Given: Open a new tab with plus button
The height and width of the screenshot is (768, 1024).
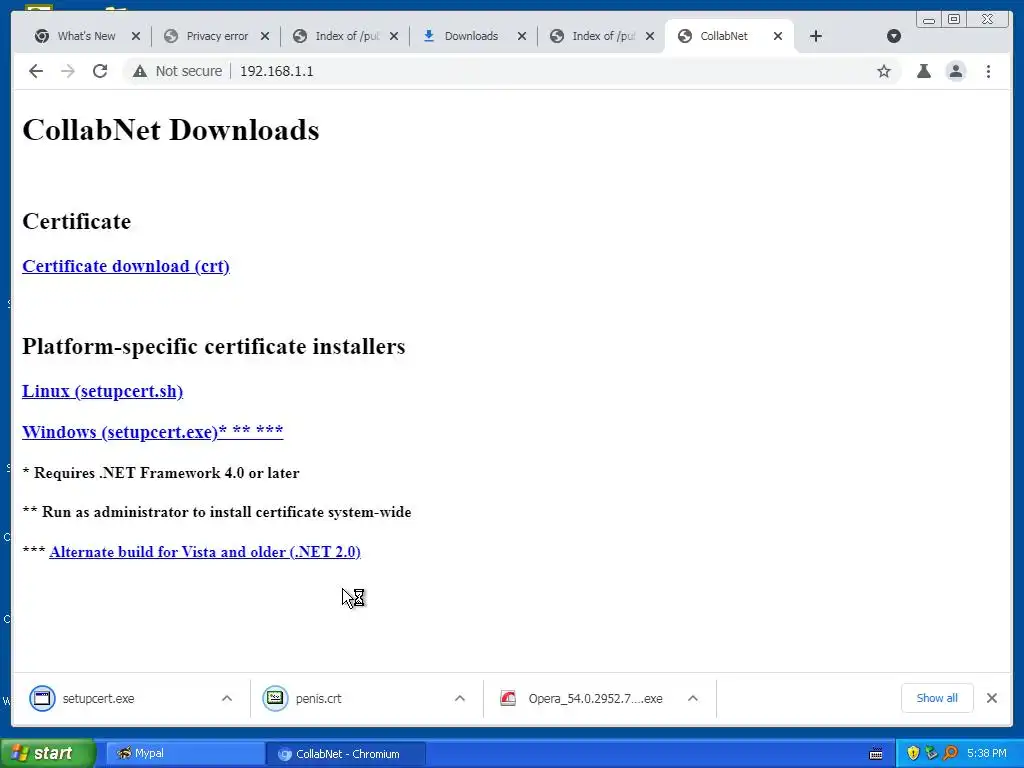Looking at the screenshot, I should [x=816, y=36].
